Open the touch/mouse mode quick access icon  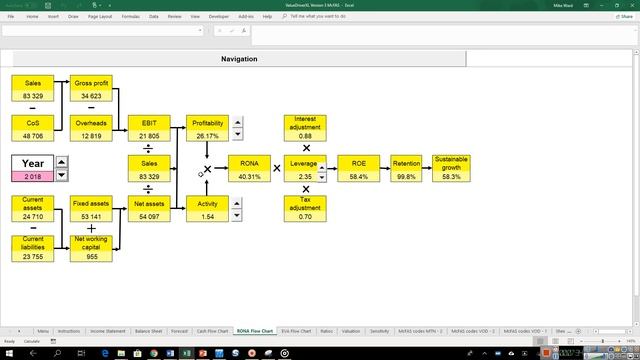click(x=95, y=5)
